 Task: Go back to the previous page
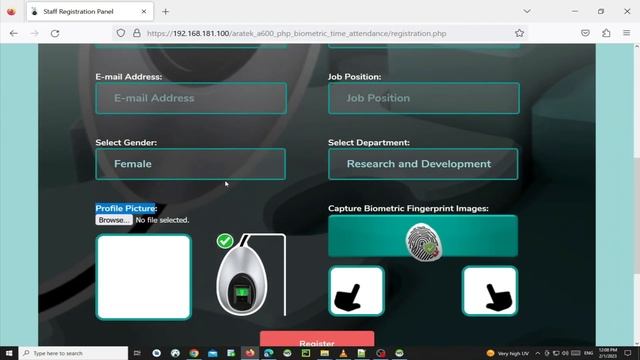(13, 33)
